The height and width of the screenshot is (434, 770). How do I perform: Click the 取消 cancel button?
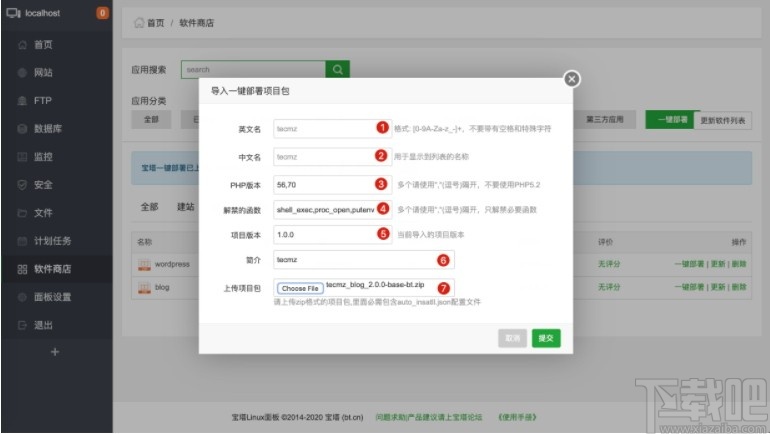(512, 338)
